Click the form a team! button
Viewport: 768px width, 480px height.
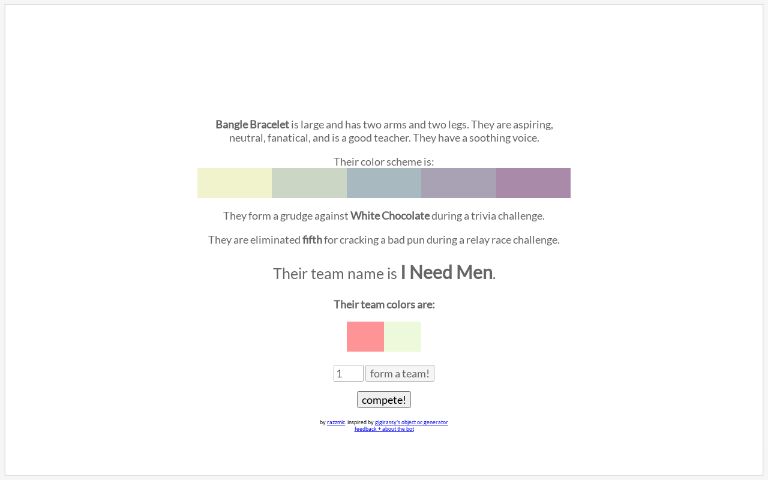click(400, 373)
